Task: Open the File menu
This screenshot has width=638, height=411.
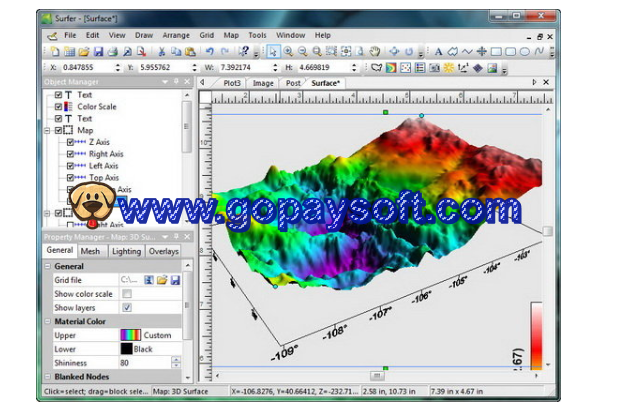Action: click(70, 35)
